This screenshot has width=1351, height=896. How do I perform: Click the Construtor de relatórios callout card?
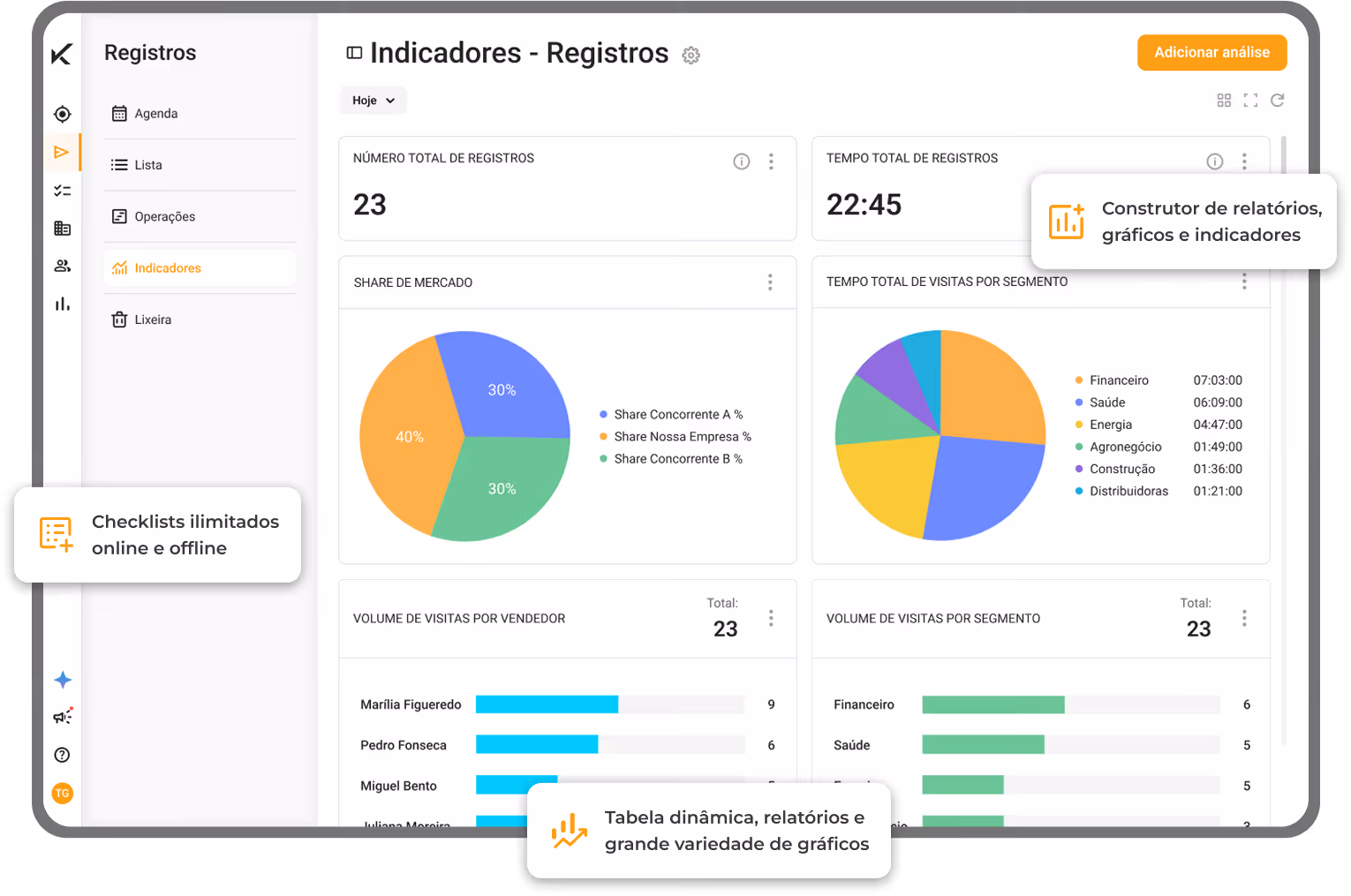pyautogui.click(x=1183, y=222)
